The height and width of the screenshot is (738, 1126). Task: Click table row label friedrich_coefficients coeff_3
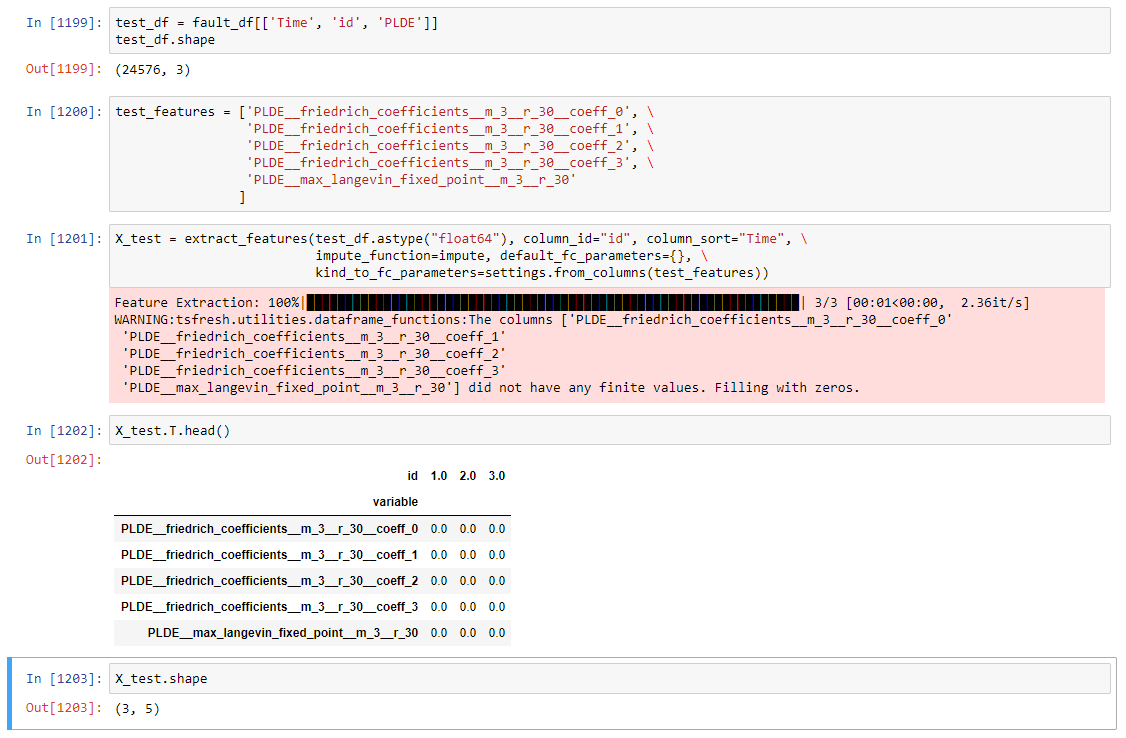(269, 607)
